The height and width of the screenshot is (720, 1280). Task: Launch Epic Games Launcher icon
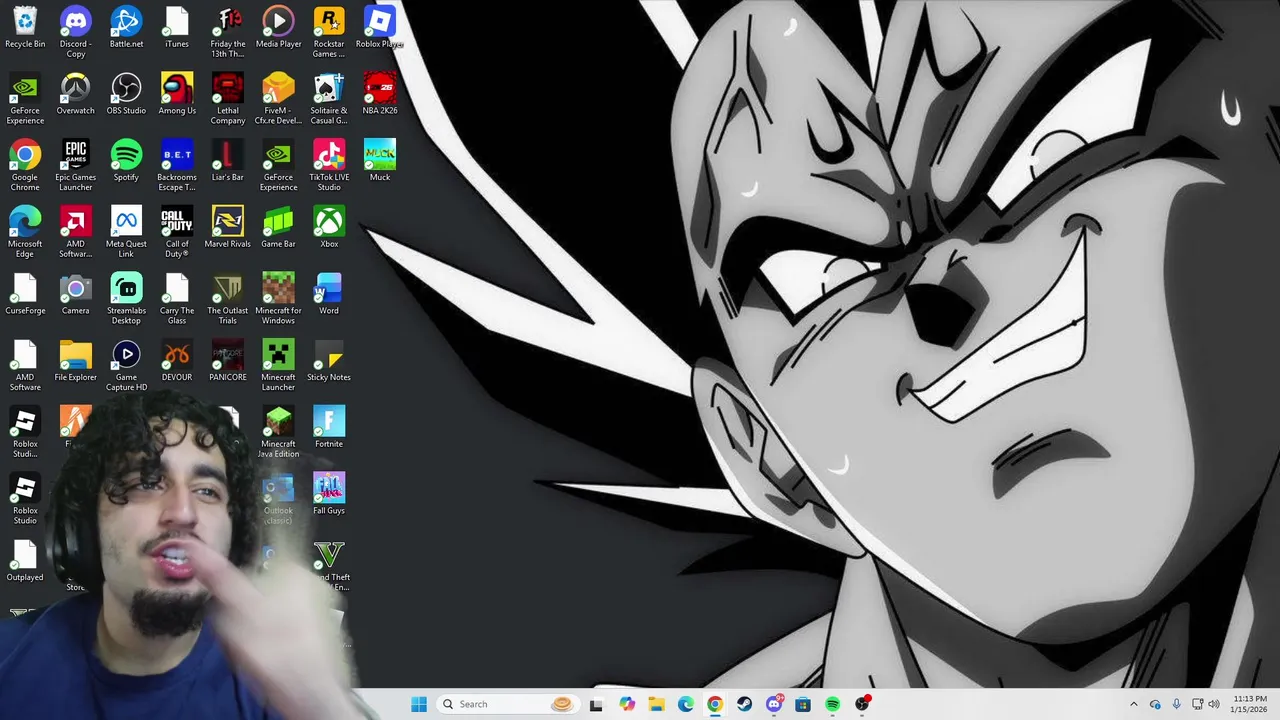(x=75, y=166)
